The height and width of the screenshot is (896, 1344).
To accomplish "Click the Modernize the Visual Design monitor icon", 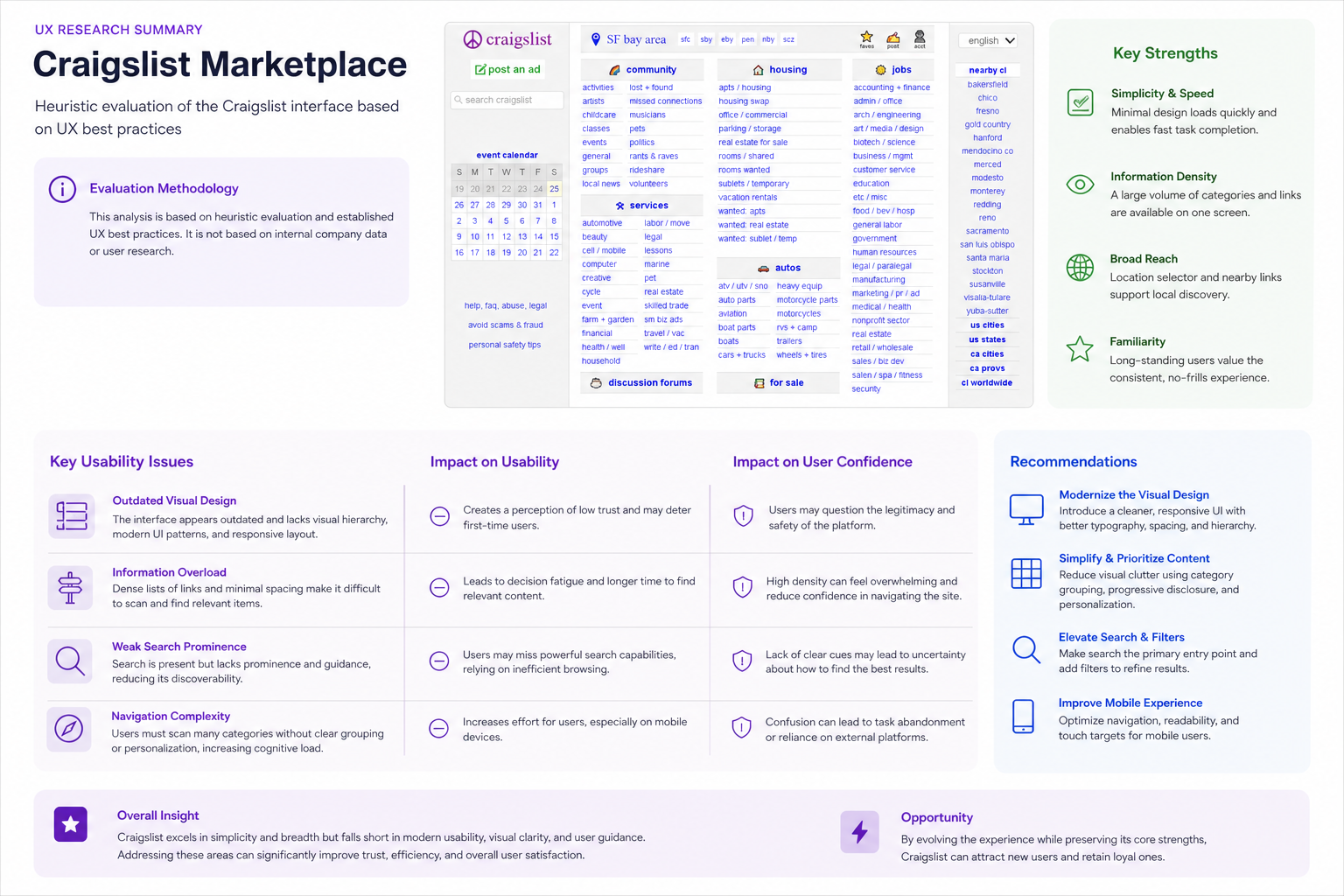I will pyautogui.click(x=1026, y=509).
